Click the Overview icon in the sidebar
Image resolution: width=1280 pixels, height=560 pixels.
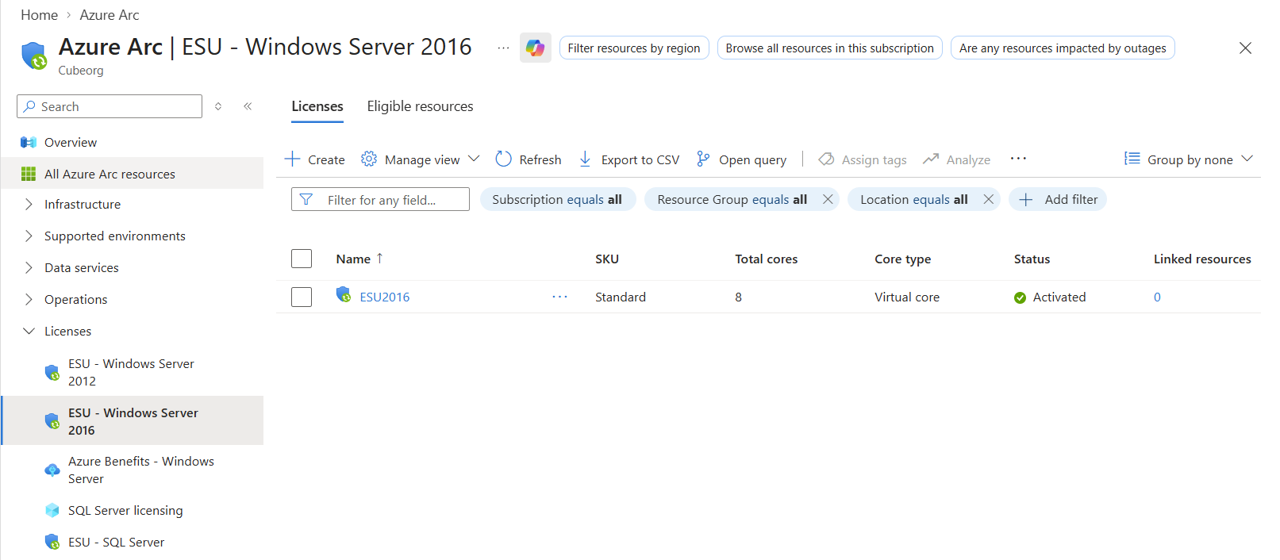tap(28, 142)
